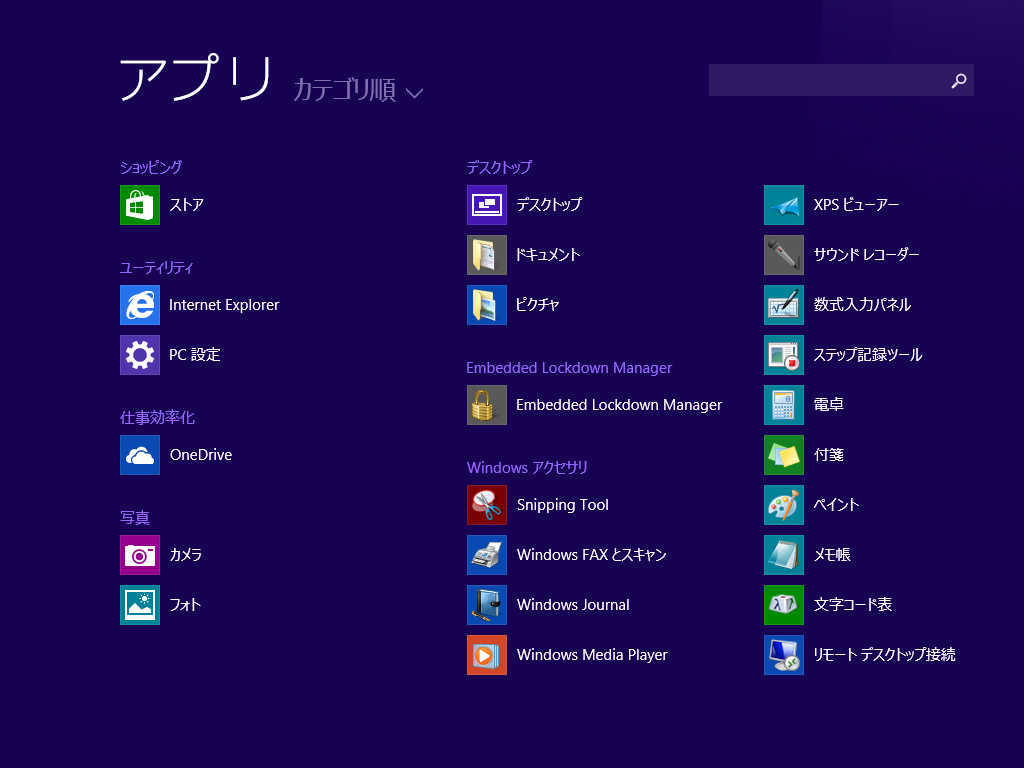Open the 数式入力パネル icon
Viewport: 1024px width, 768px height.
(784, 305)
